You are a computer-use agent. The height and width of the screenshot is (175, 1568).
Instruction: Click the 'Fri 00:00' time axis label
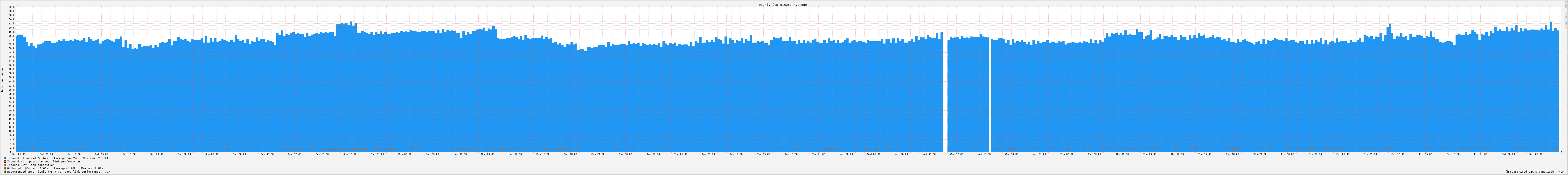pyautogui.click(x=1287, y=154)
